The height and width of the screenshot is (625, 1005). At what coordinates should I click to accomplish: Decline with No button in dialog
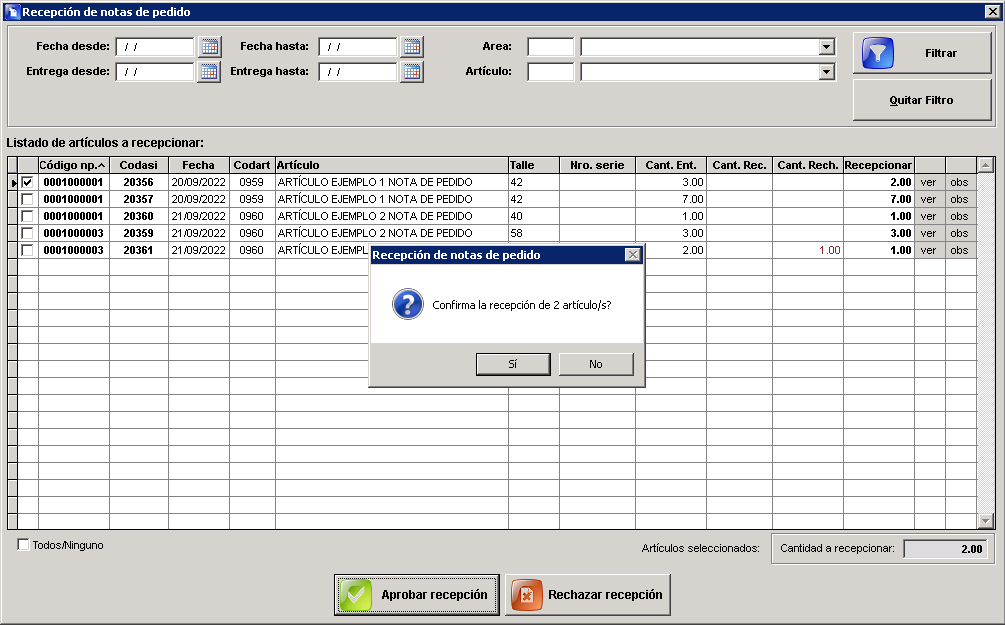pyautogui.click(x=596, y=364)
